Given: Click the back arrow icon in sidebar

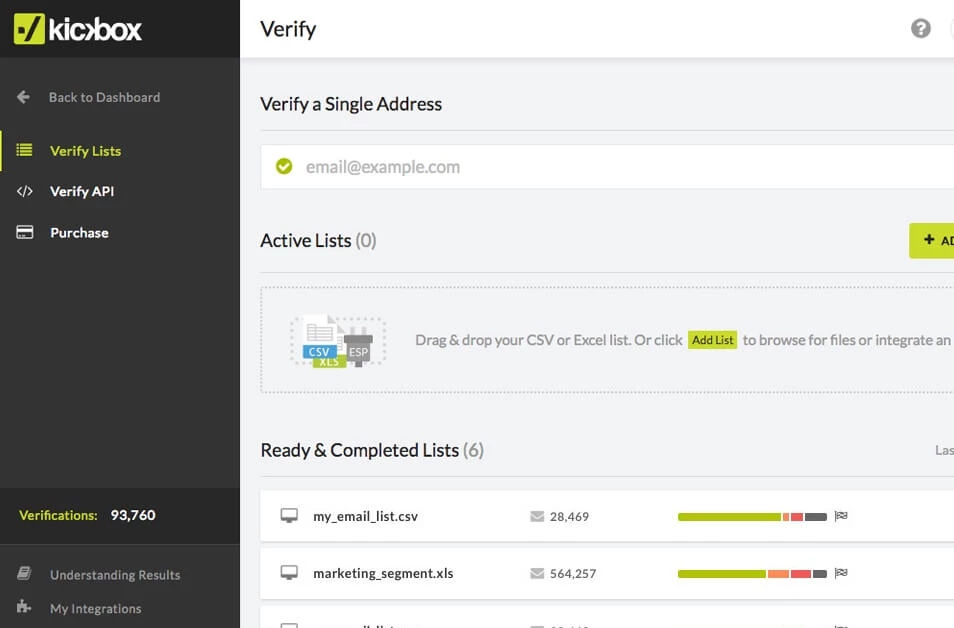Looking at the screenshot, I should coord(23,97).
